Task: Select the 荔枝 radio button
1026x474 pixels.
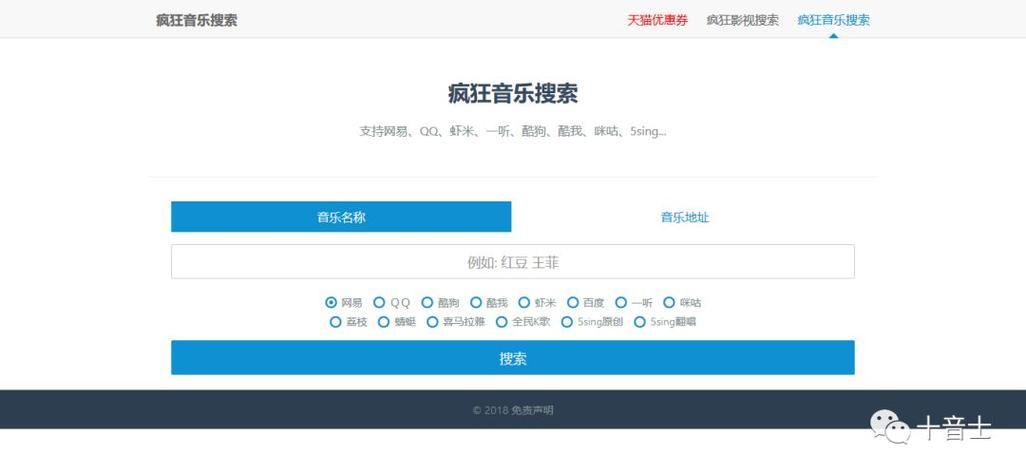Action: click(x=336, y=322)
